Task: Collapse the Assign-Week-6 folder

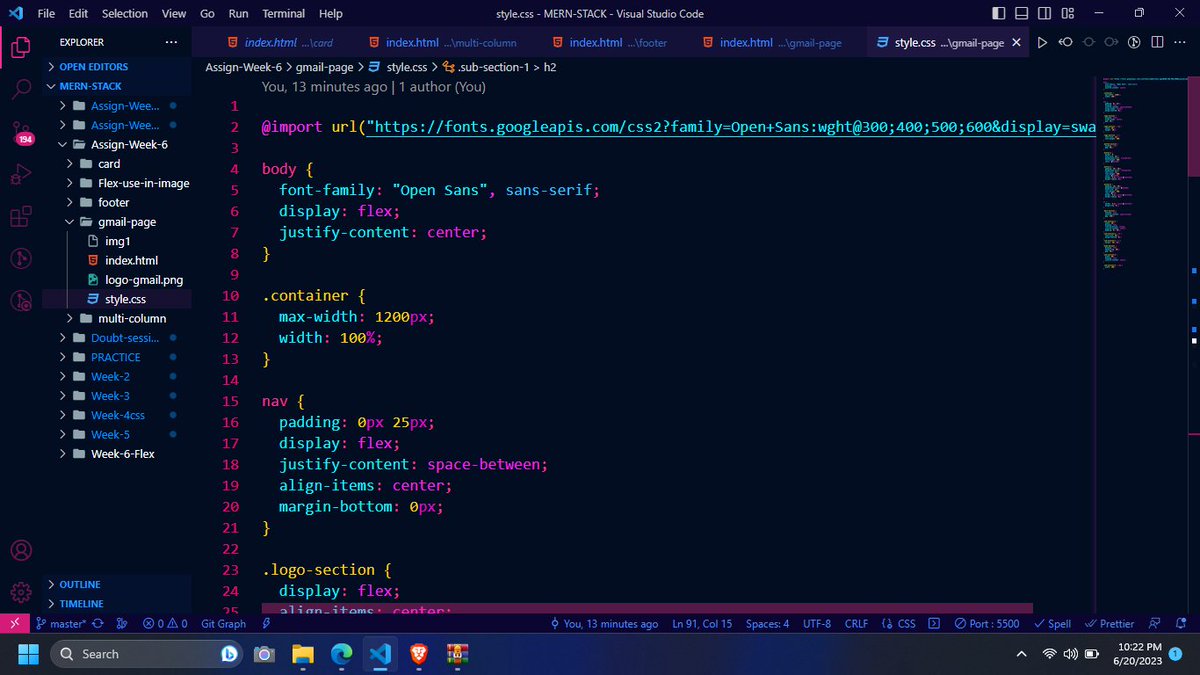Action: (129, 144)
